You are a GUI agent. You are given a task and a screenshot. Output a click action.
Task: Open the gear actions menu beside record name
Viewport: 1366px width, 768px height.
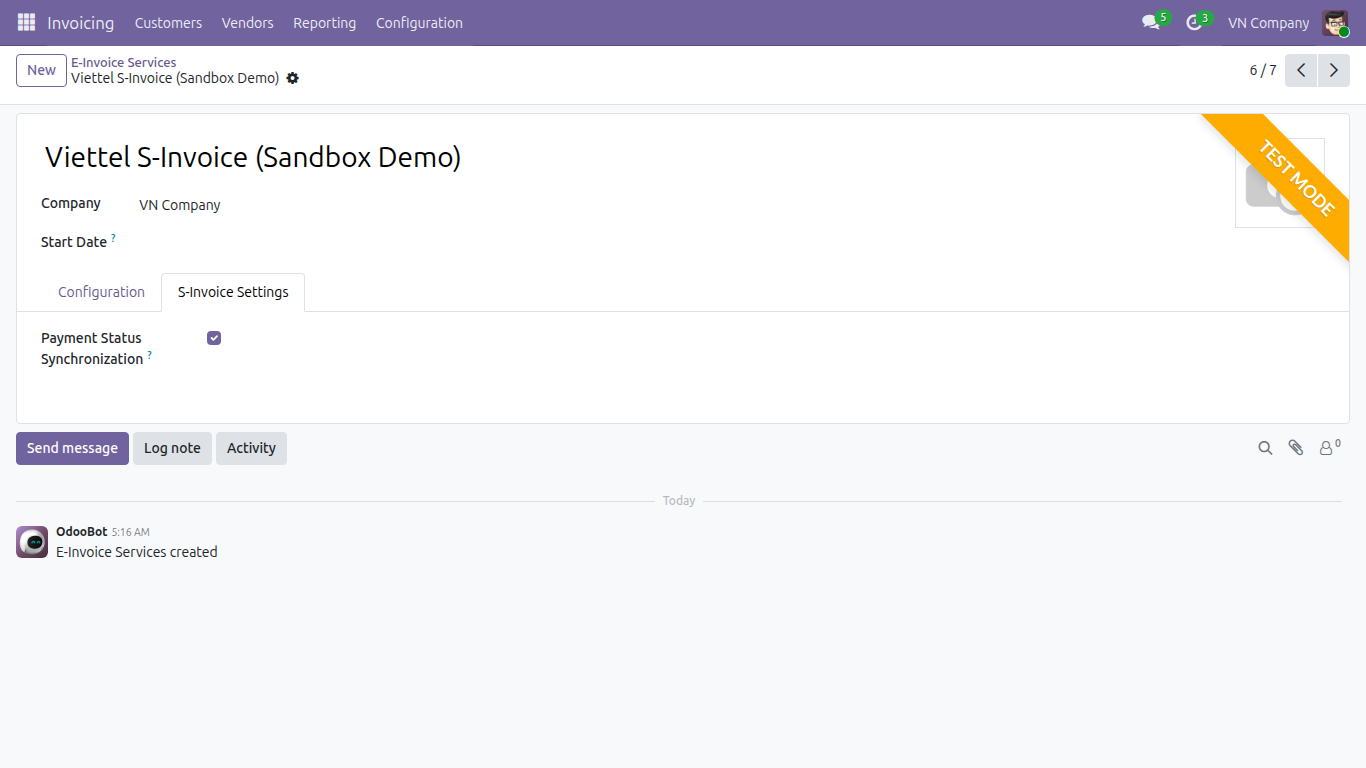pos(292,78)
